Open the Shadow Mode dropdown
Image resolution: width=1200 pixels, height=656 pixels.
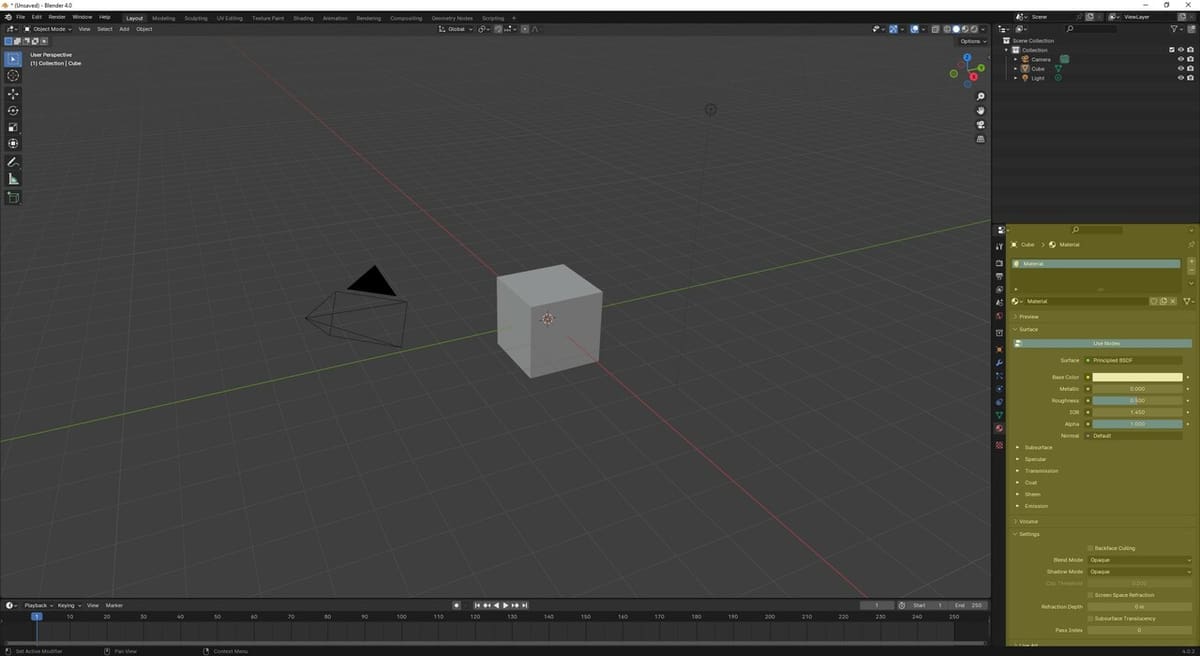[x=1139, y=571]
